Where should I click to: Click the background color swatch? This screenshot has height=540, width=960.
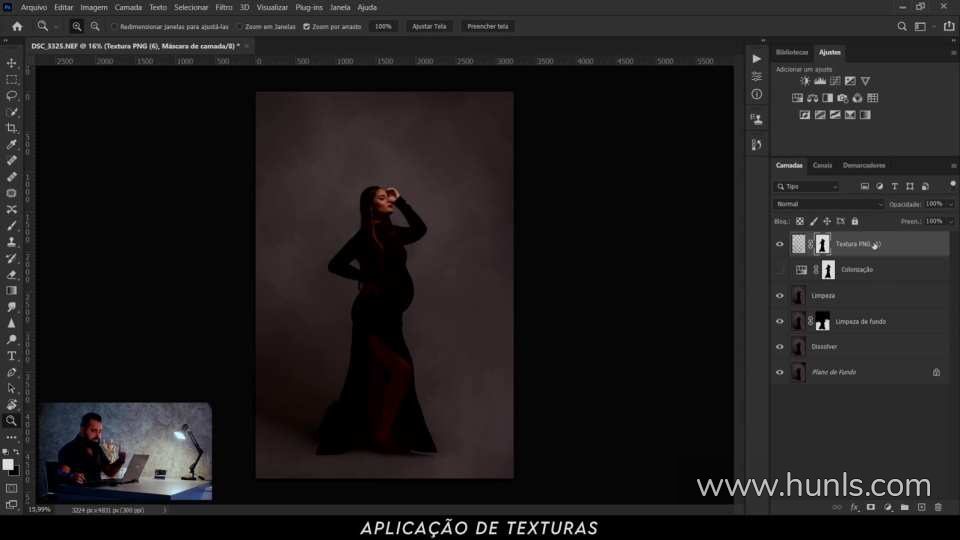[x=15, y=471]
